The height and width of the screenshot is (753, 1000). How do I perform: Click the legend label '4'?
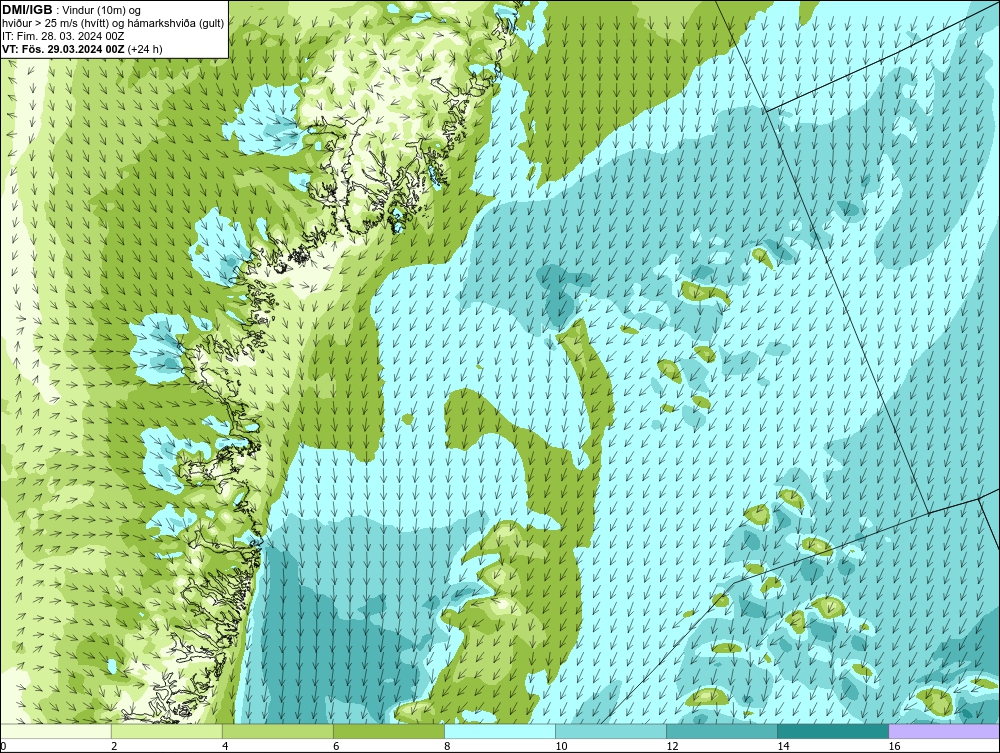pyautogui.click(x=225, y=746)
